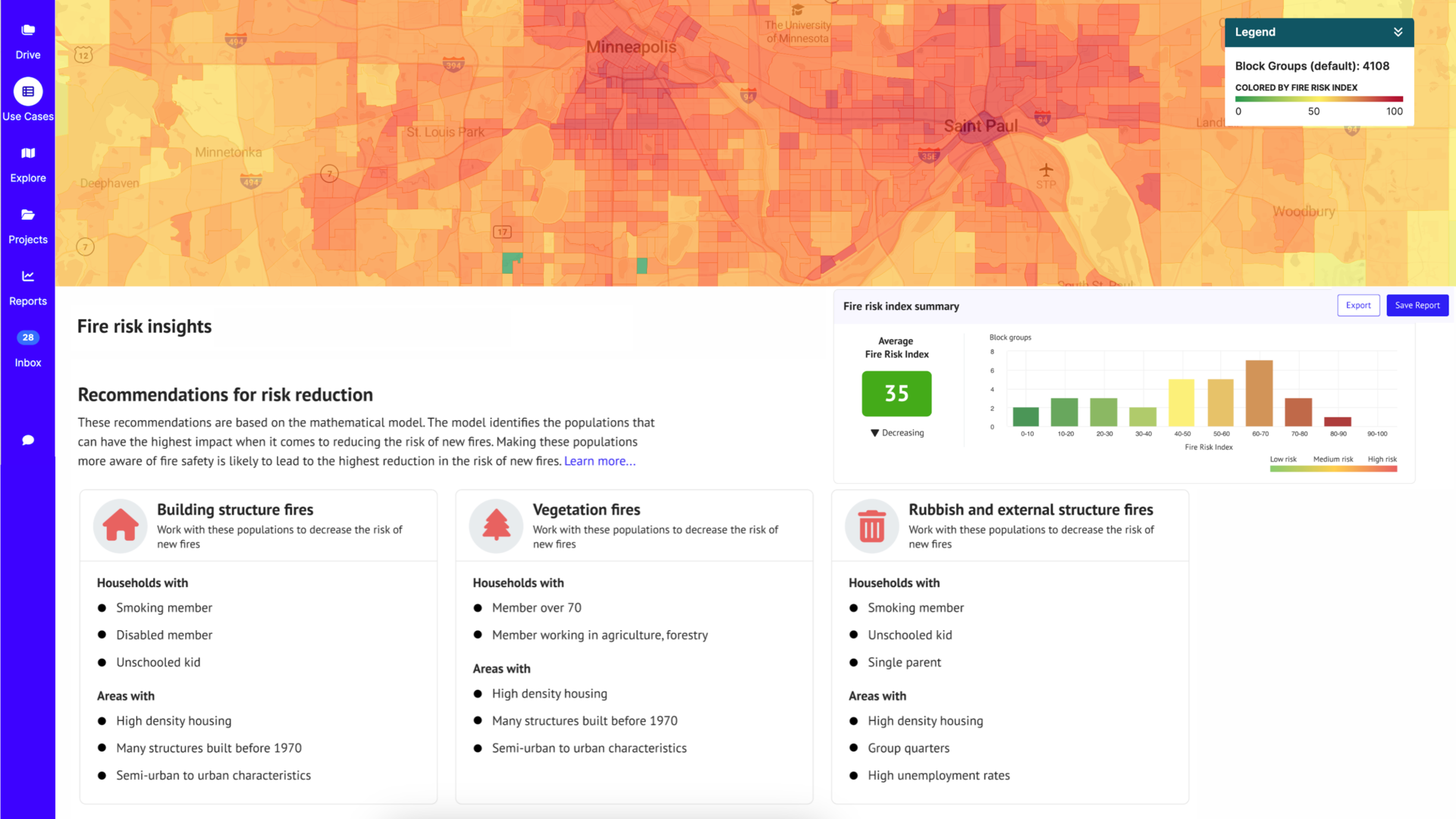Click the Building structure fires house icon

pos(119,525)
